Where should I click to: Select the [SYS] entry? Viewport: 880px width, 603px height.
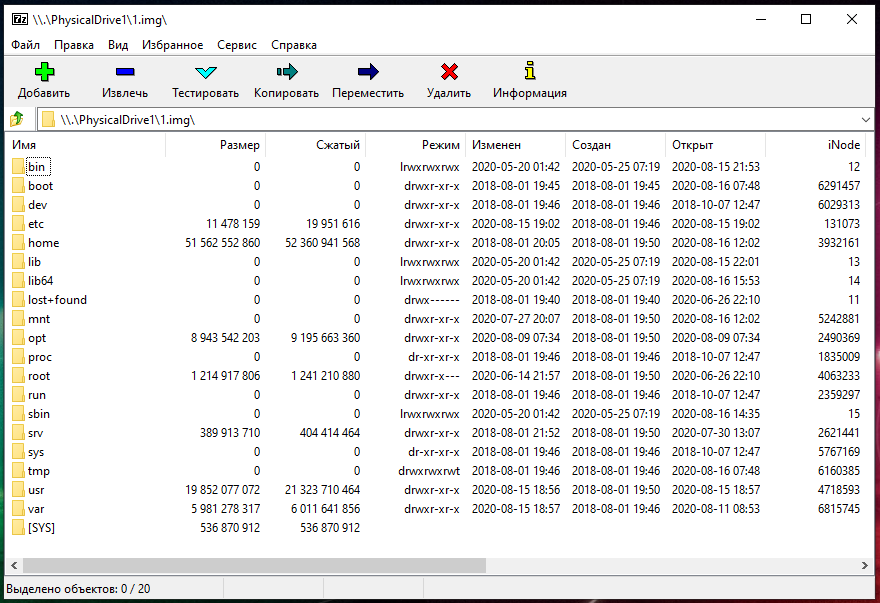coord(41,528)
